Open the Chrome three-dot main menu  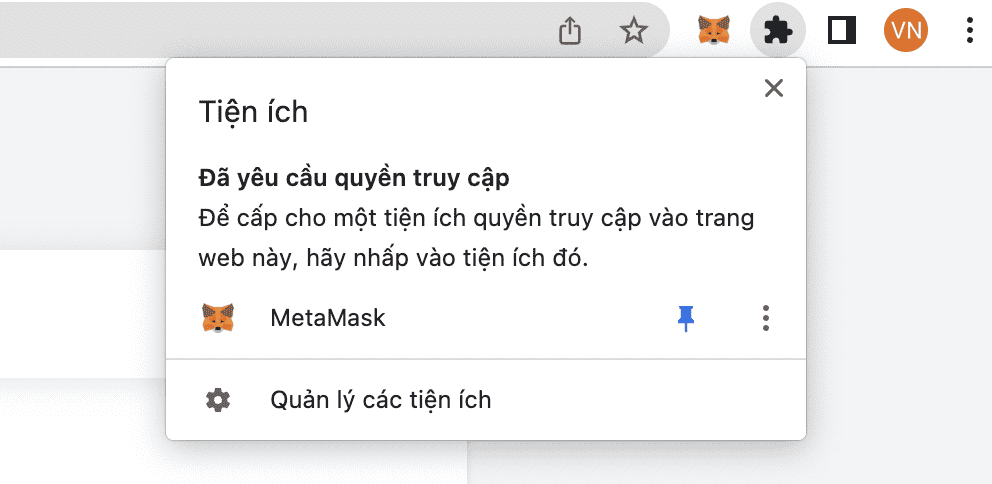tap(969, 32)
